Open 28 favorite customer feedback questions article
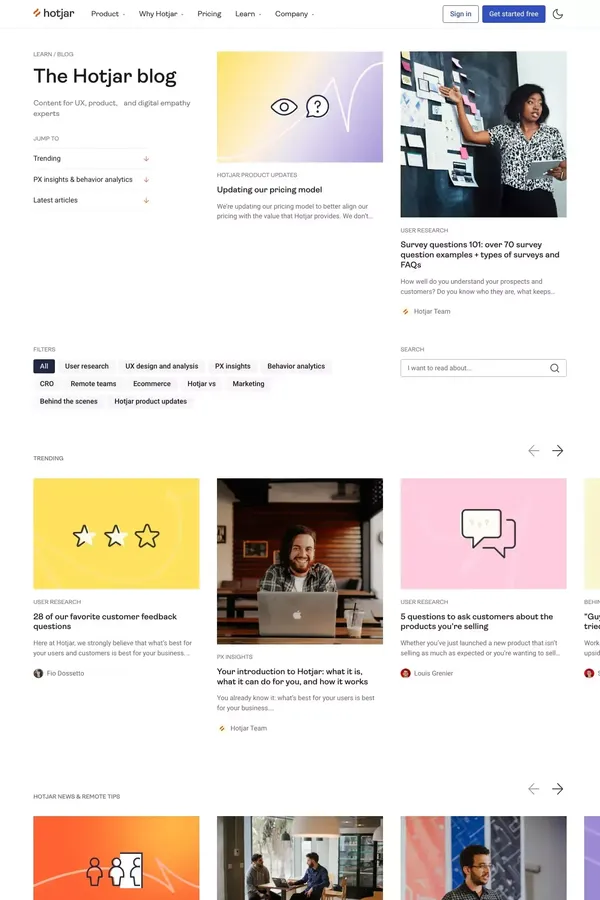Viewport: 600px width, 900px height. tap(105, 622)
